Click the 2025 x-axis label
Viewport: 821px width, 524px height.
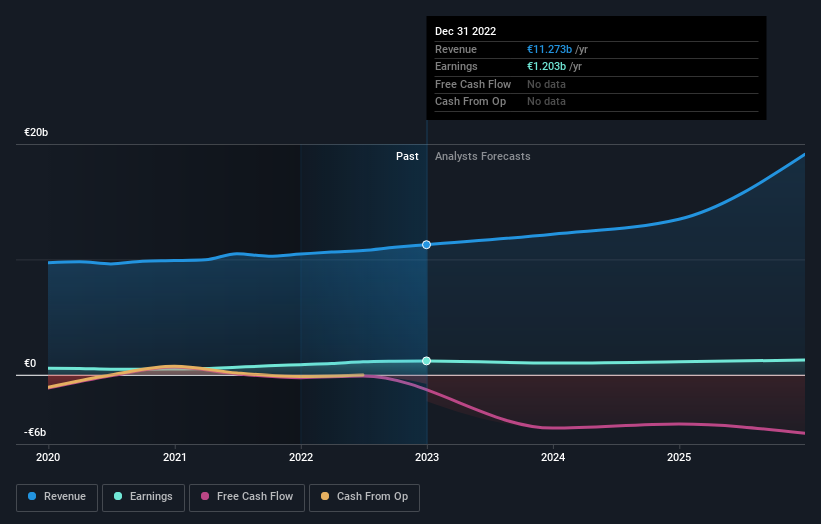679,457
